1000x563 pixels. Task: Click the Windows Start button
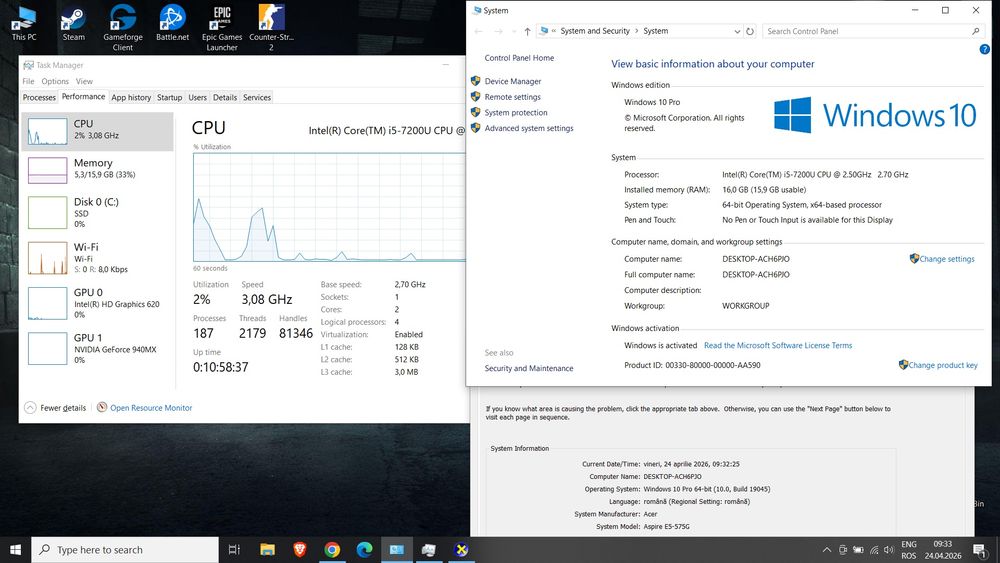tap(15, 550)
